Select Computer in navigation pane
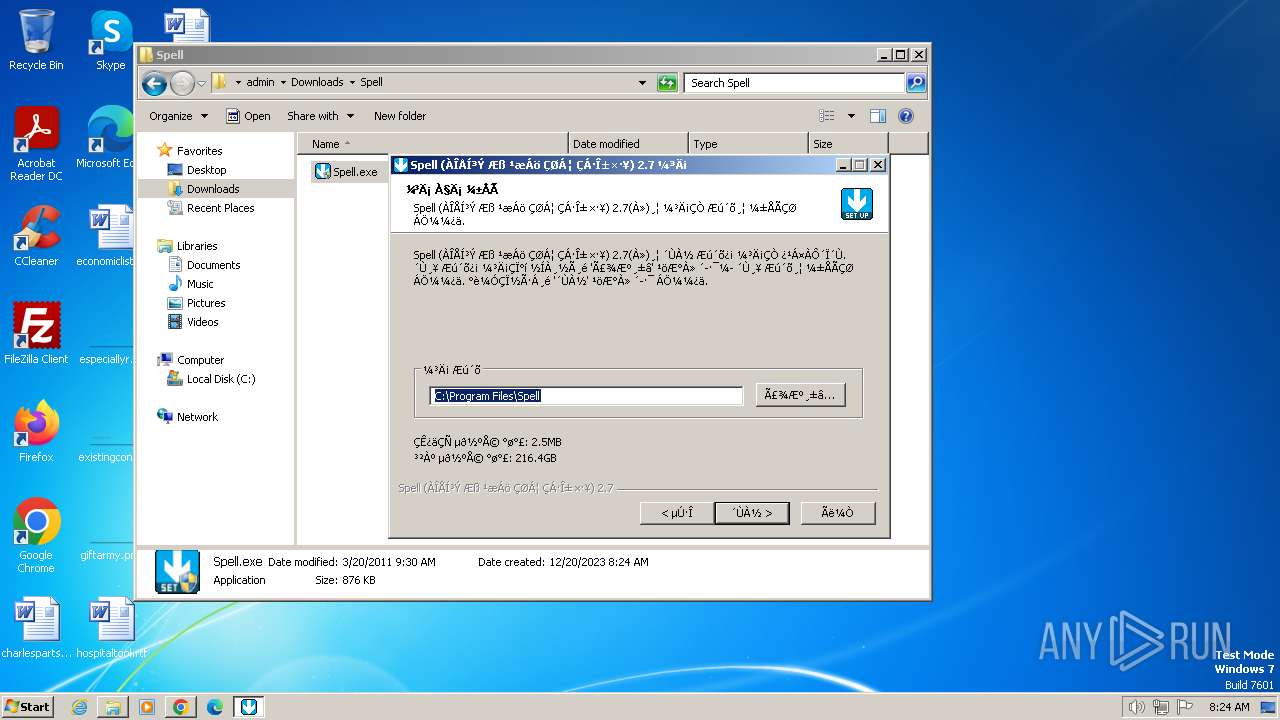The width and height of the screenshot is (1280, 720). point(200,360)
